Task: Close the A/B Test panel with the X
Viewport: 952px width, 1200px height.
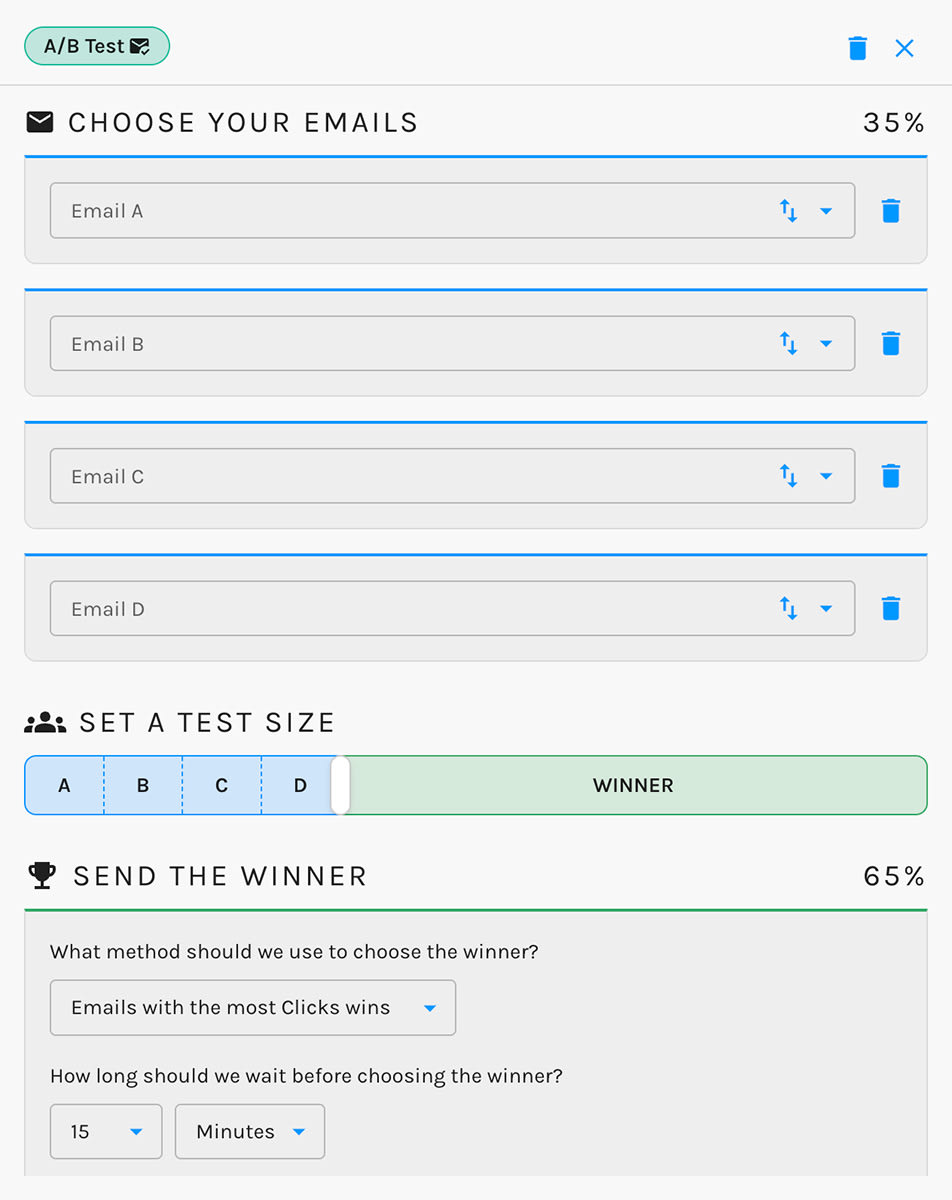Action: (x=904, y=47)
